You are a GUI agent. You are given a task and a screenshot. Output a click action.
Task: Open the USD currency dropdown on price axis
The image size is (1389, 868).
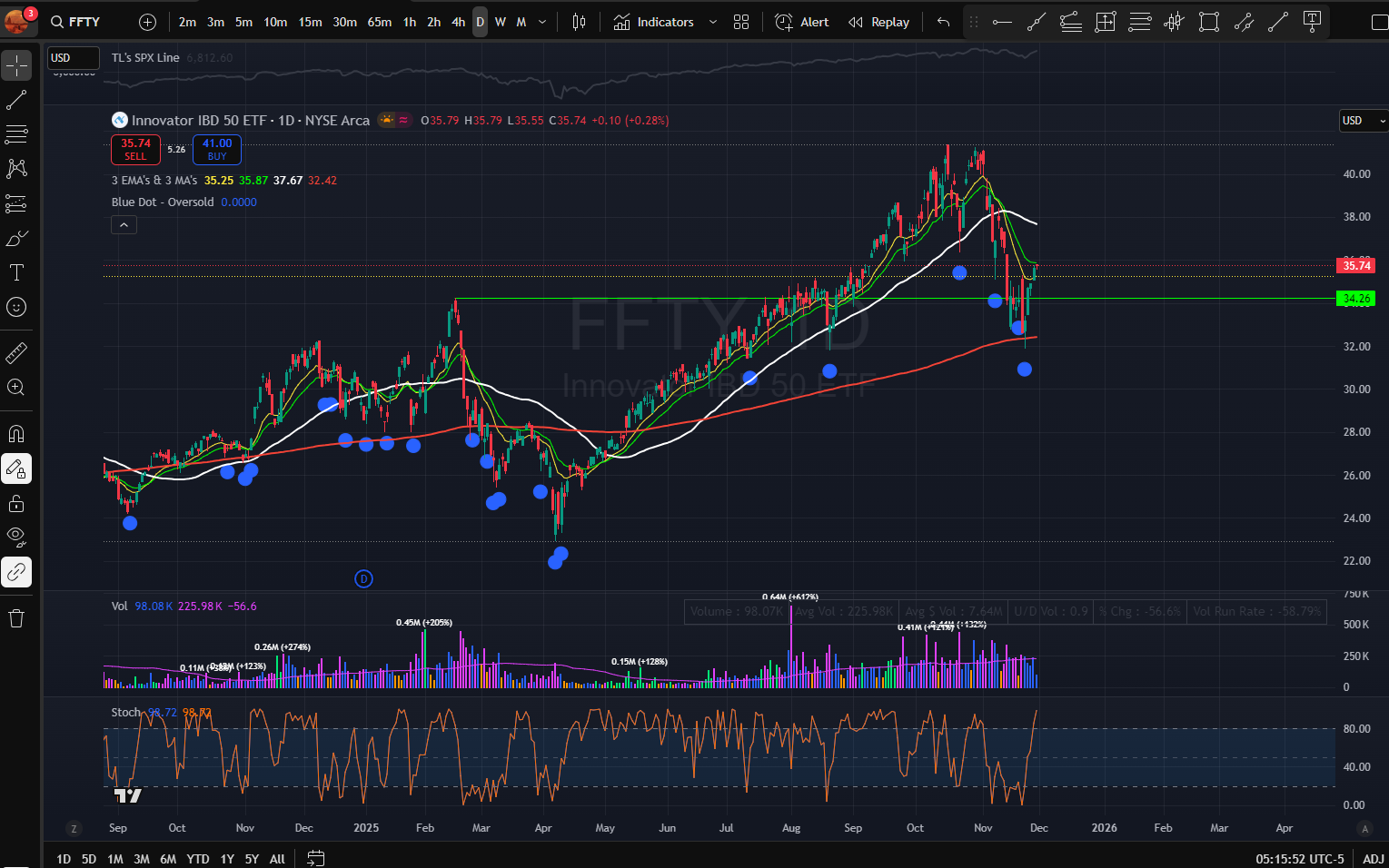point(1364,121)
